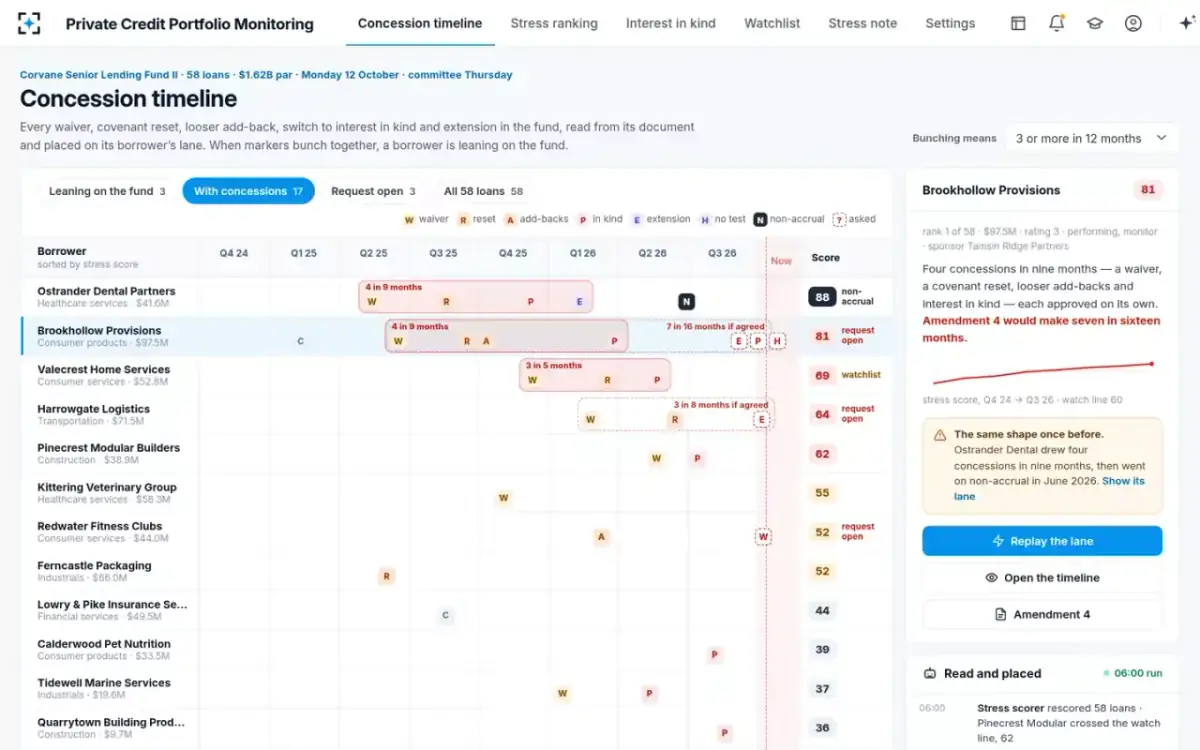
Task: Select the With concessions filter chip
Action: [248, 191]
